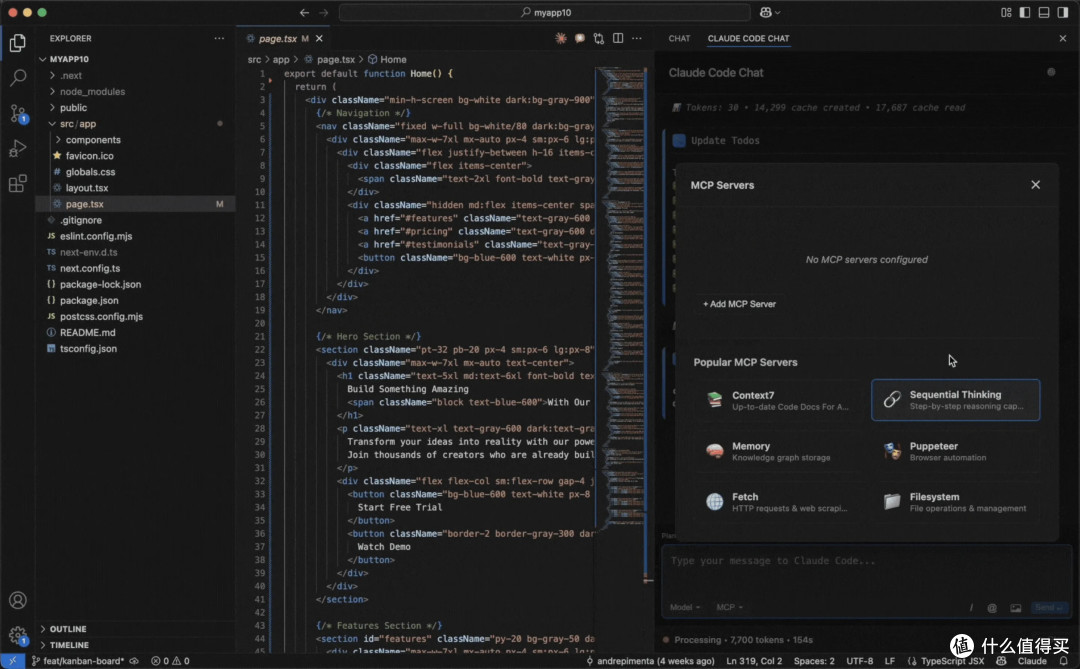Close the page.tsx editor tab

point(319,39)
